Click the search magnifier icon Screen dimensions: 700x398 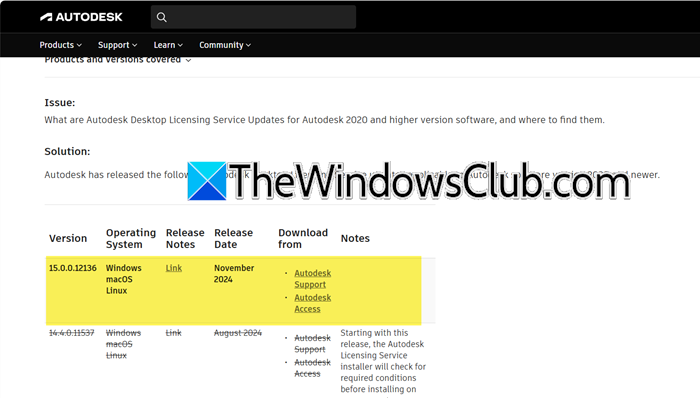(162, 17)
